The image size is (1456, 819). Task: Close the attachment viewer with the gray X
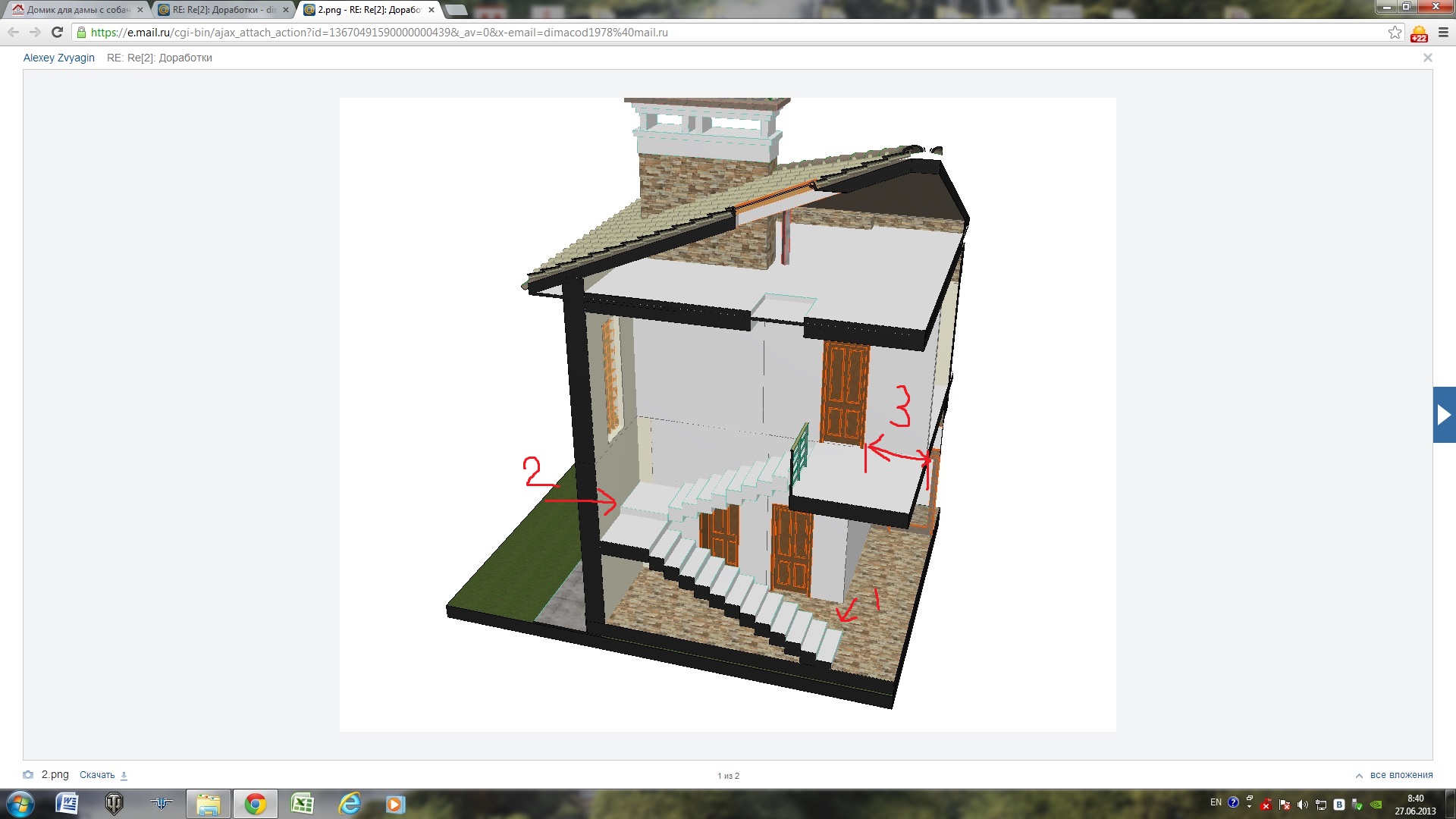pos(1427,58)
